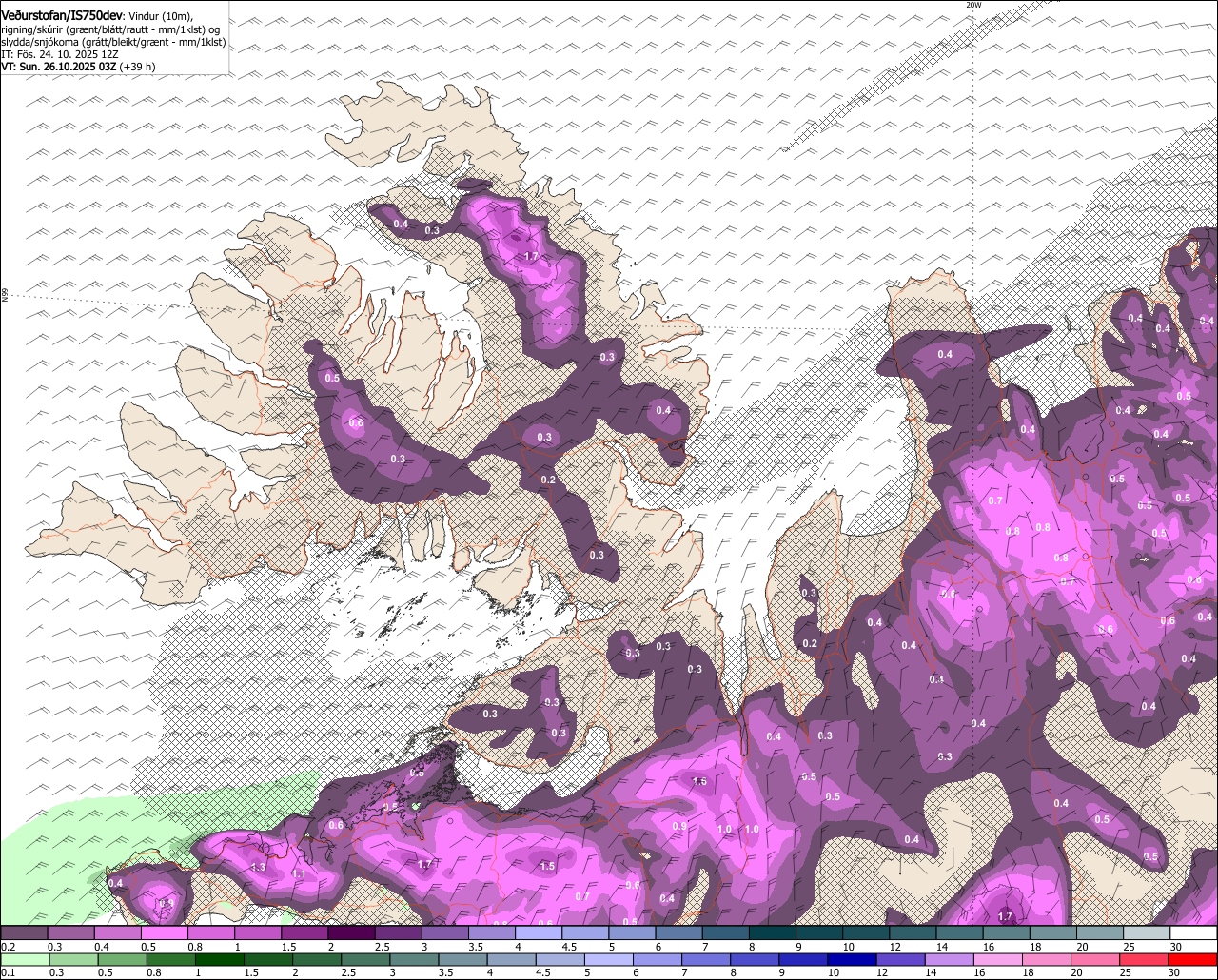Viewport: 1218px width, 980px height.
Task: Click the light green swatch above the 0.1 label
Action: [x=24, y=960]
